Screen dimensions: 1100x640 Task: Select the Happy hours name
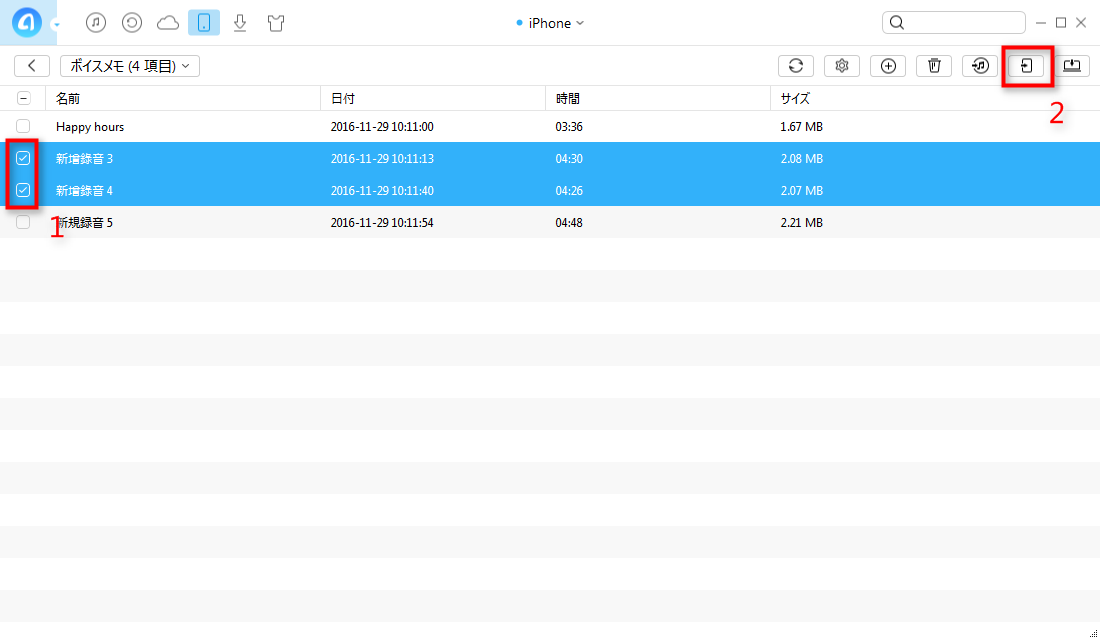pos(90,127)
